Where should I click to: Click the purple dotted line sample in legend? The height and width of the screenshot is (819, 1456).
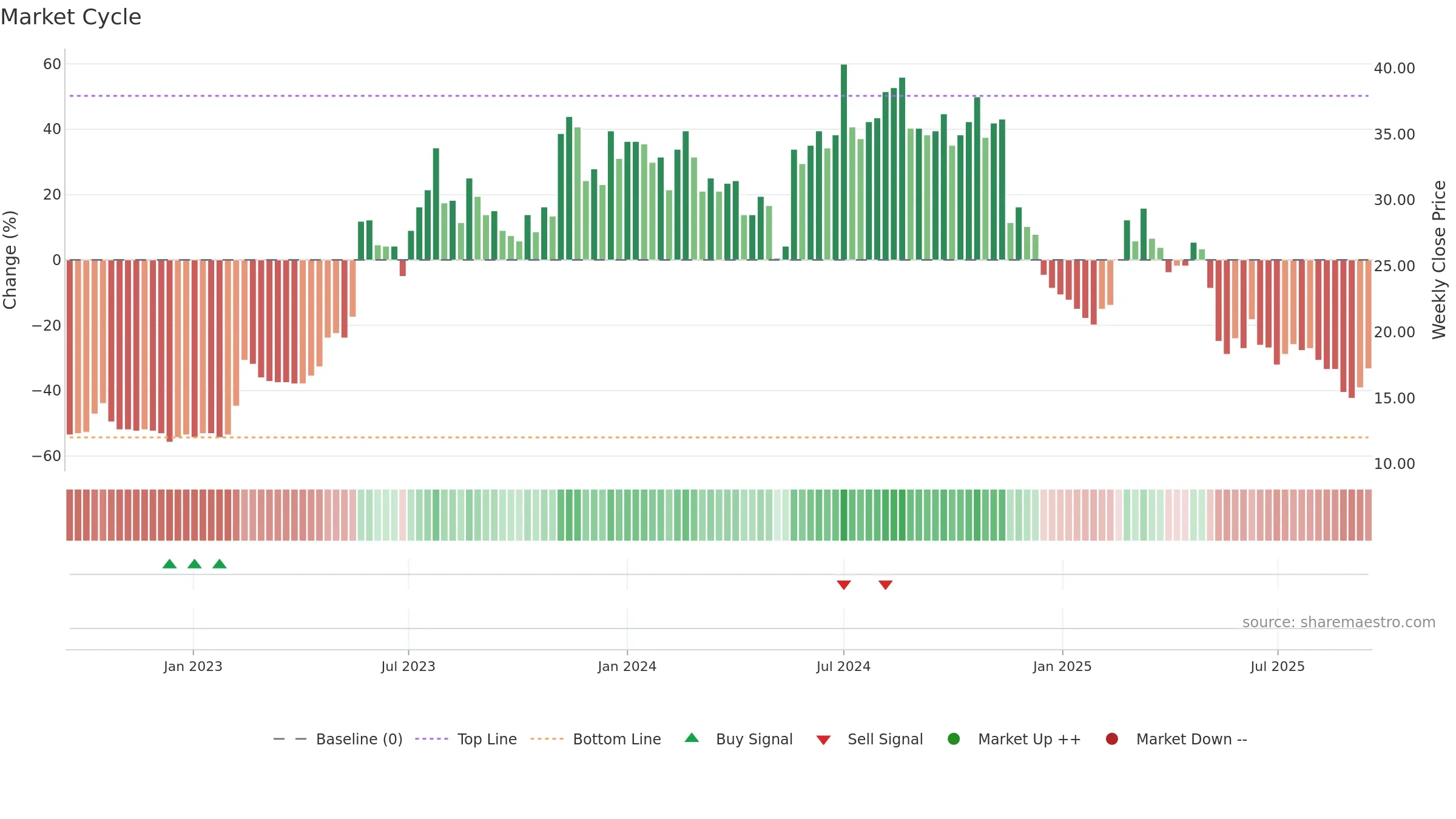point(431,739)
